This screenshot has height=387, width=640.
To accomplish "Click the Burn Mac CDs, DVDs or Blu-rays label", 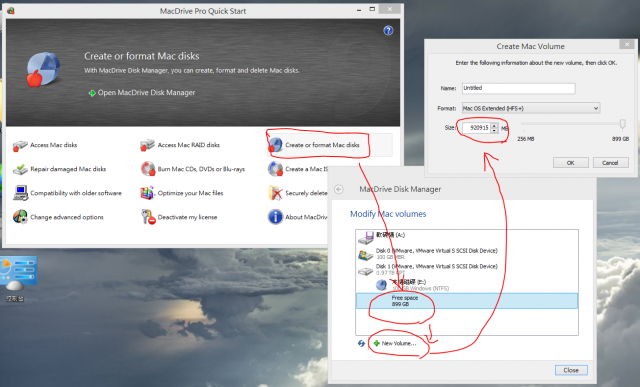I will point(201,169).
